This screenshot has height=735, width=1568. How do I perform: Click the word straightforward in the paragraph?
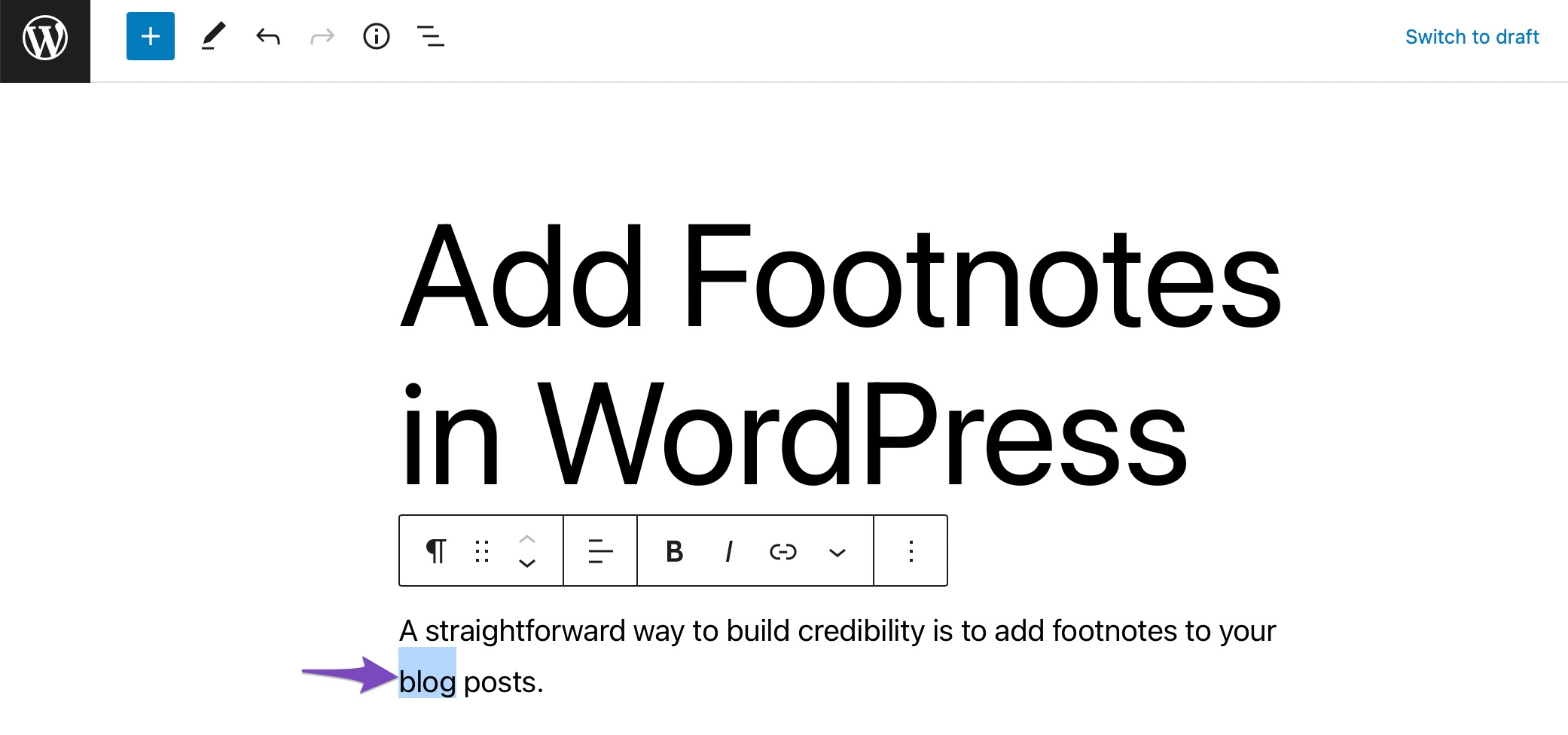tap(525, 631)
